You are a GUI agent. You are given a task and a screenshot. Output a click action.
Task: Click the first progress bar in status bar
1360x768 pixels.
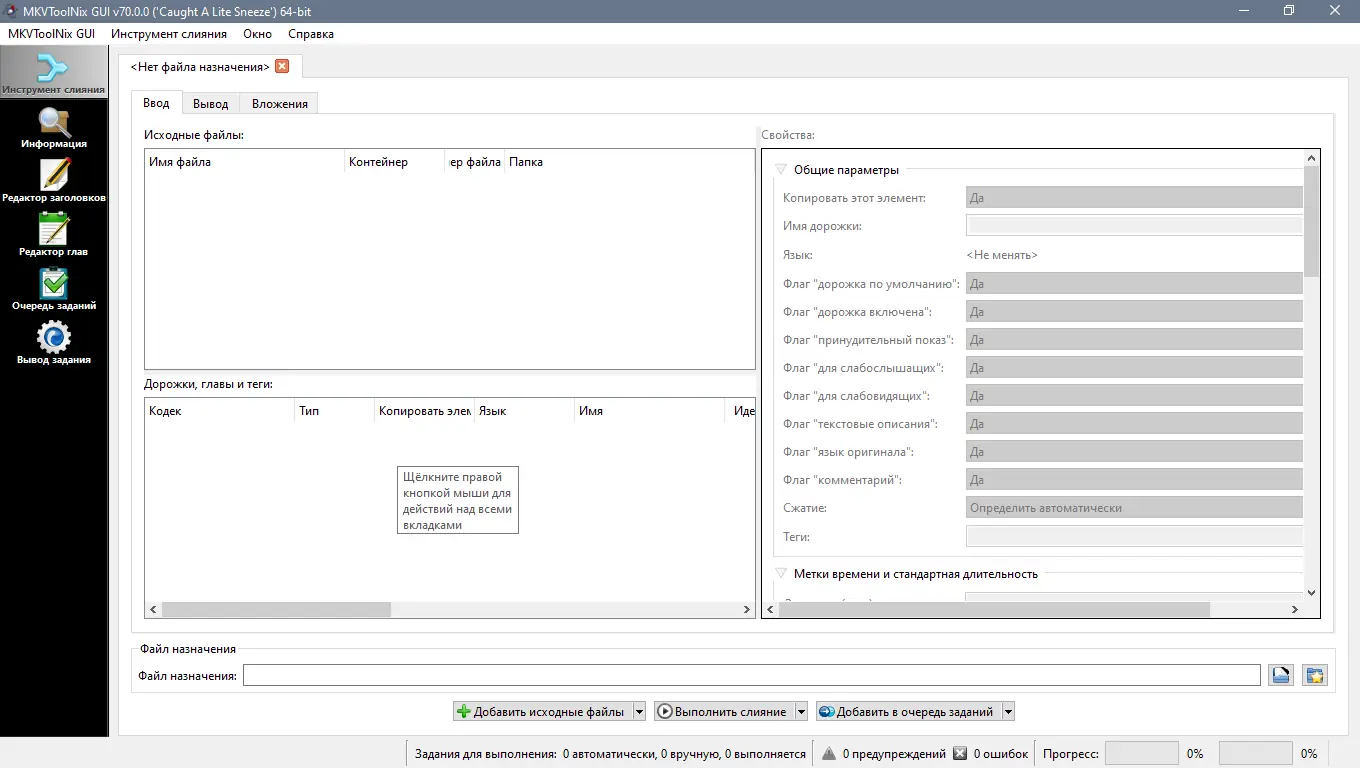[1142, 753]
